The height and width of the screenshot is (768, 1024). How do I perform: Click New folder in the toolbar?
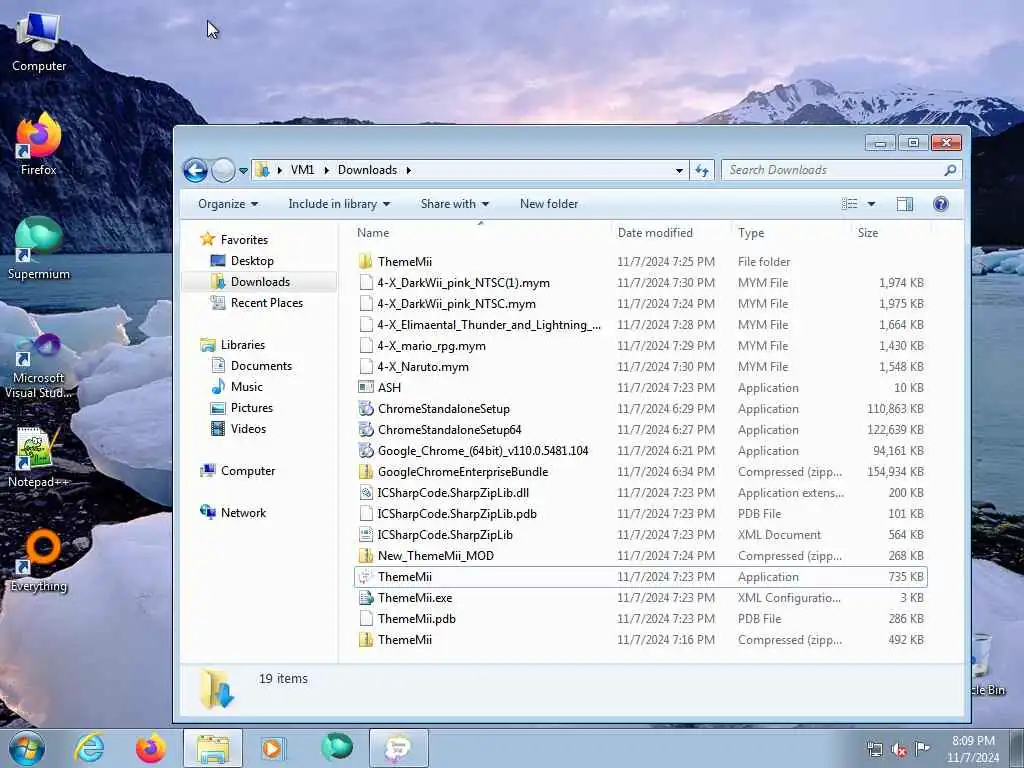click(x=549, y=204)
